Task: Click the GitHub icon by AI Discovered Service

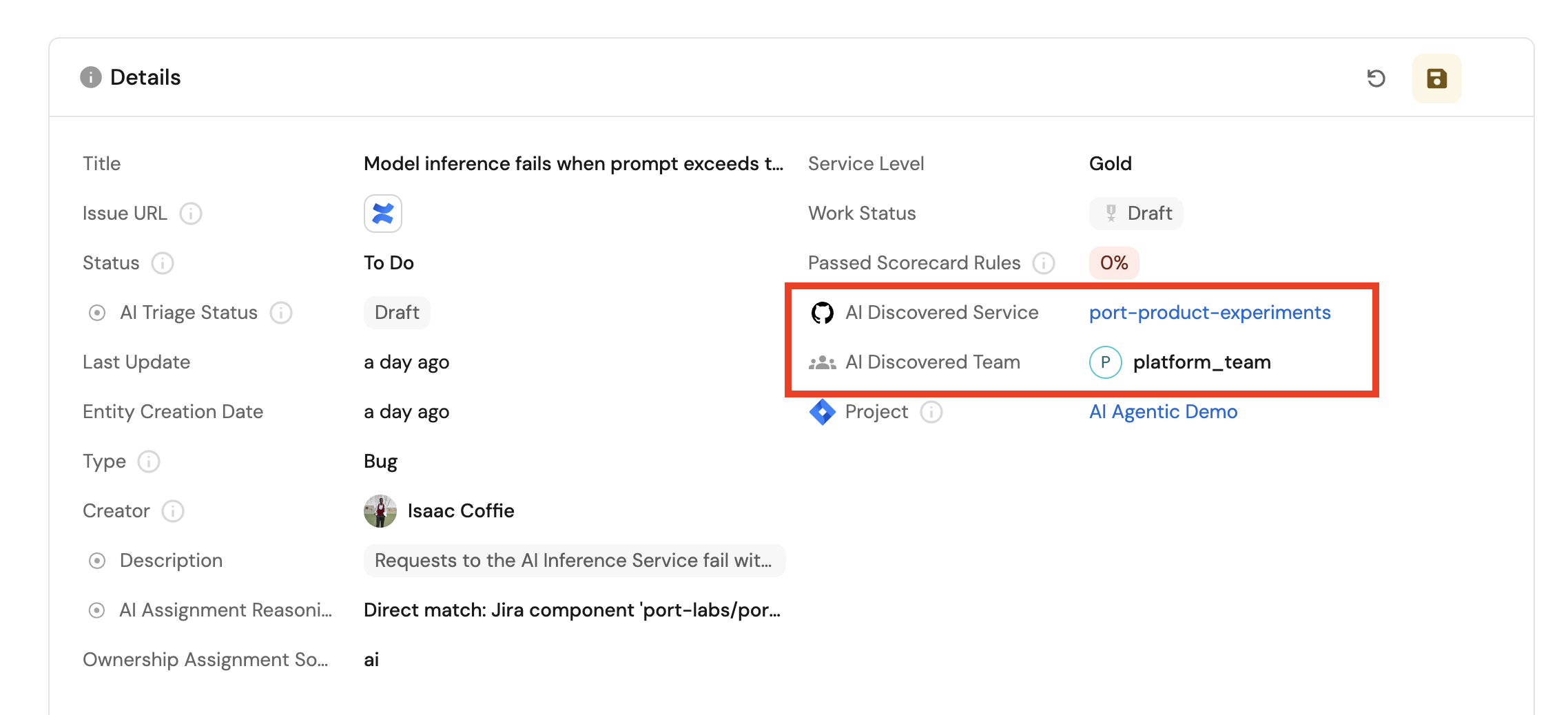Action: pos(822,313)
